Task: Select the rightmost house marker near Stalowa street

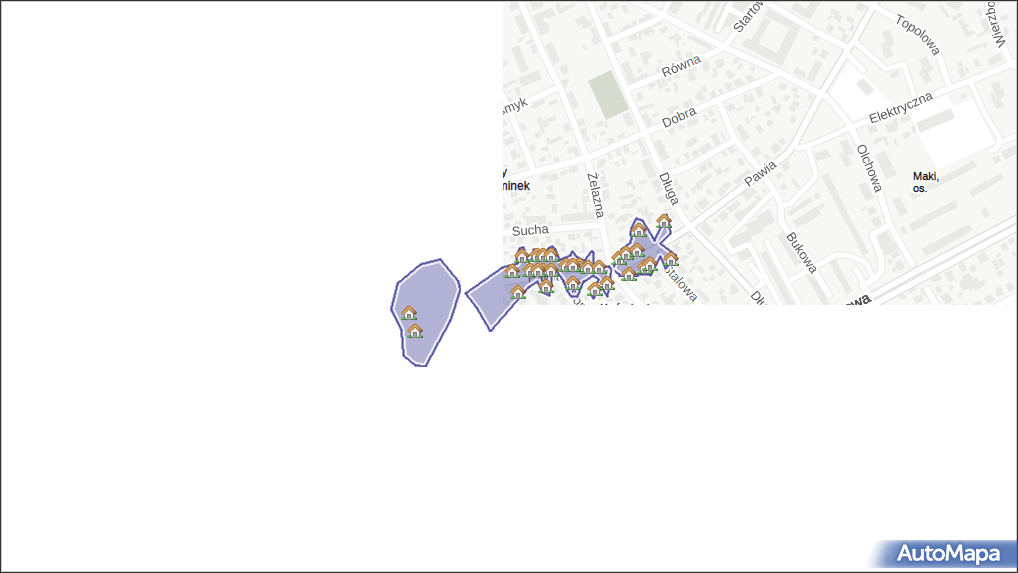Action: tap(670, 258)
